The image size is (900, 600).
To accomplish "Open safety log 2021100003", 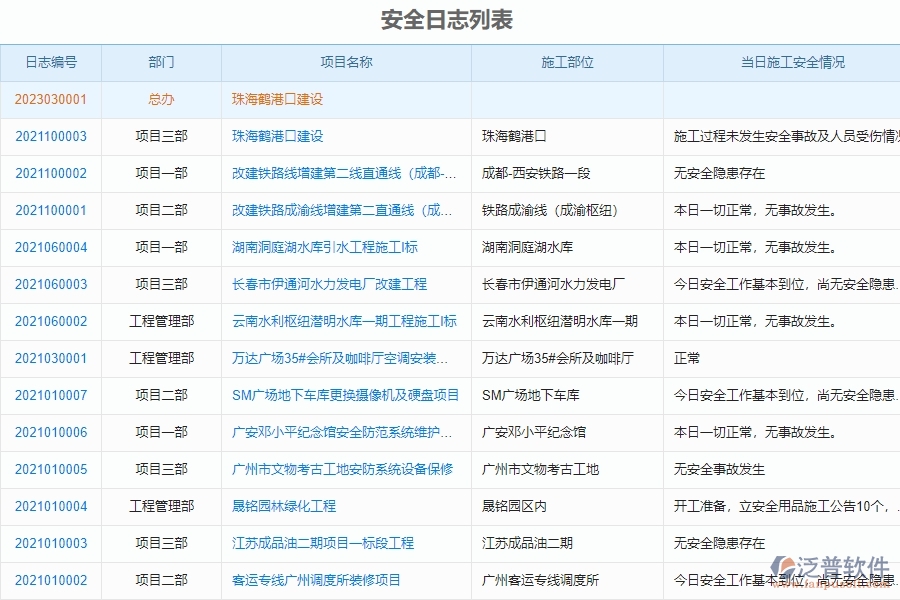I will click(x=51, y=136).
